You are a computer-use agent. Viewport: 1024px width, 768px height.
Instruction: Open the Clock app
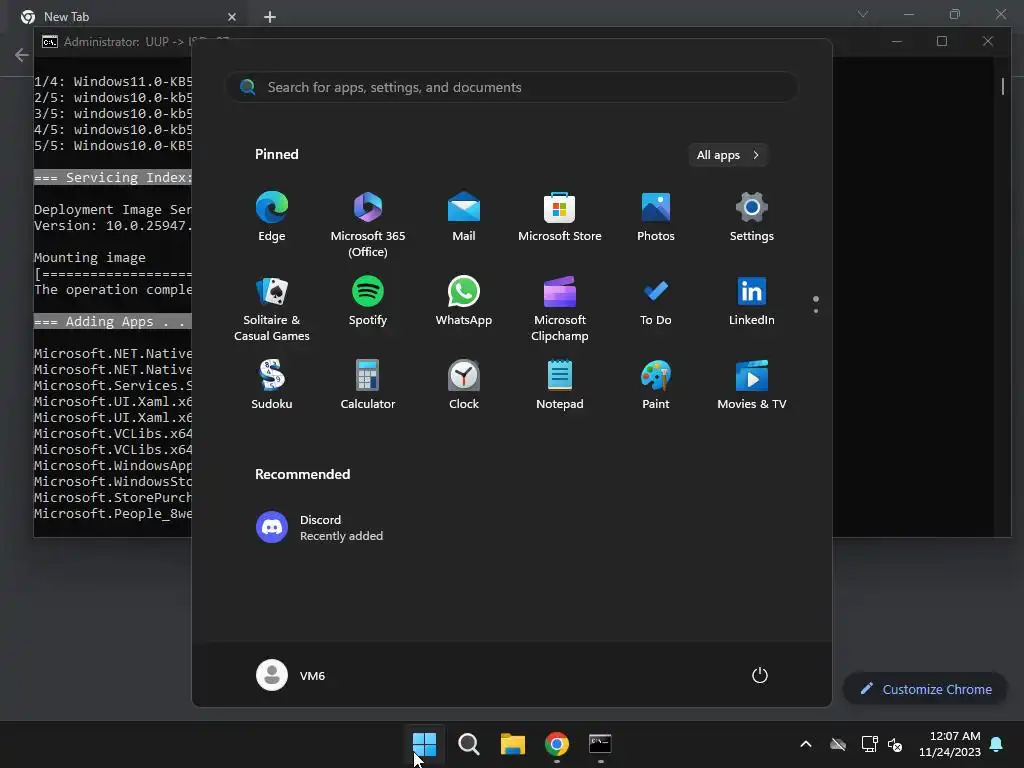(x=464, y=385)
